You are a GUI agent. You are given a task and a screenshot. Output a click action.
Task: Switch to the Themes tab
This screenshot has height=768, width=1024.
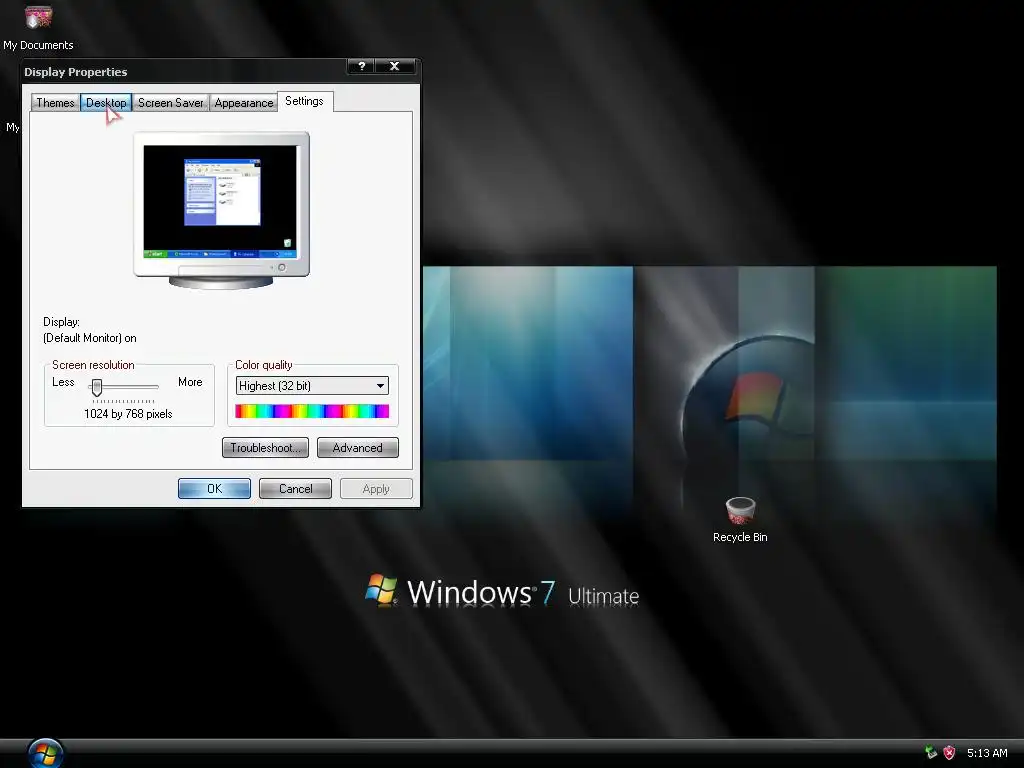[56, 103]
